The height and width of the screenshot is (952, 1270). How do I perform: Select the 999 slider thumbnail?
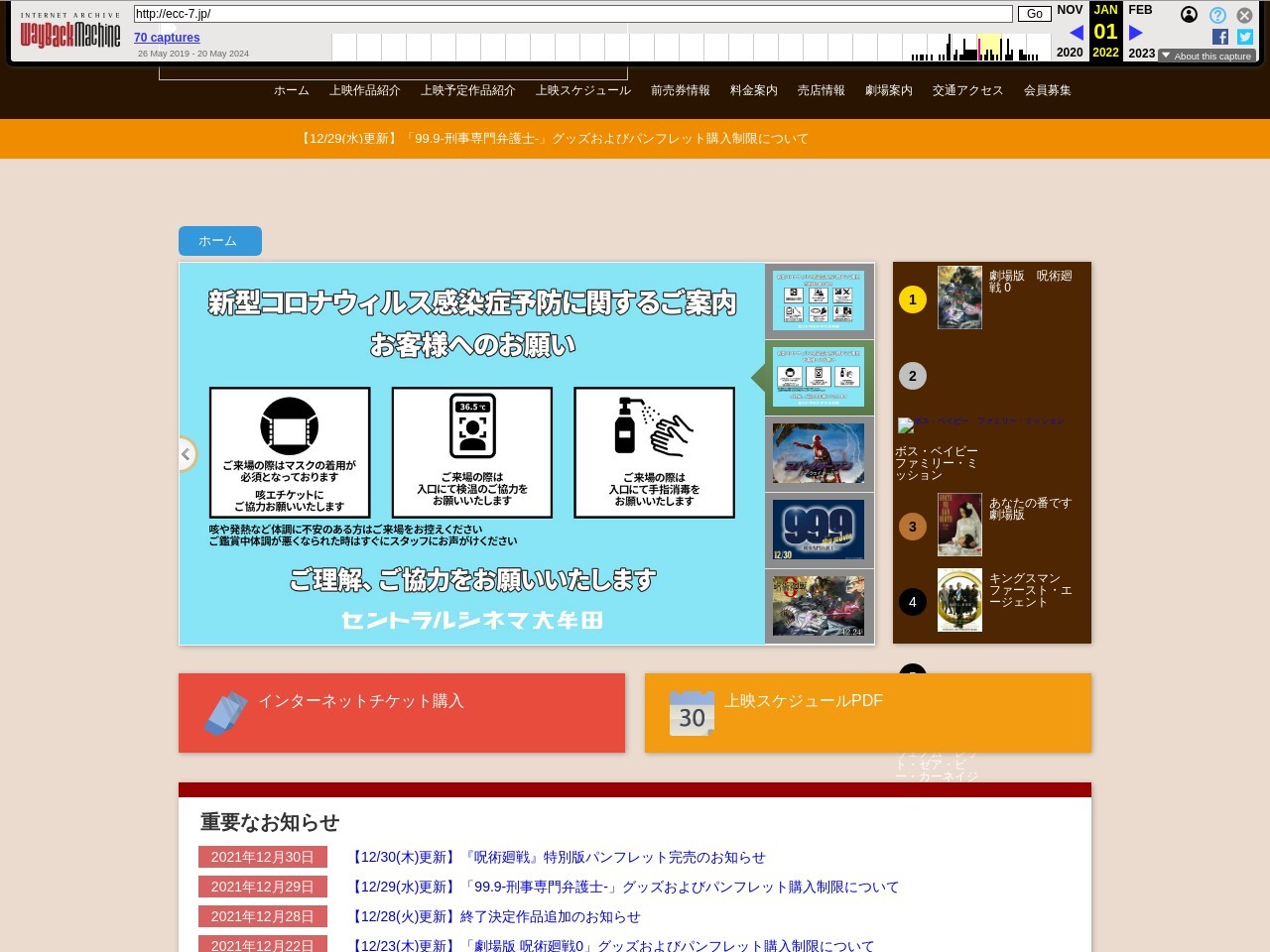pyautogui.click(x=819, y=531)
